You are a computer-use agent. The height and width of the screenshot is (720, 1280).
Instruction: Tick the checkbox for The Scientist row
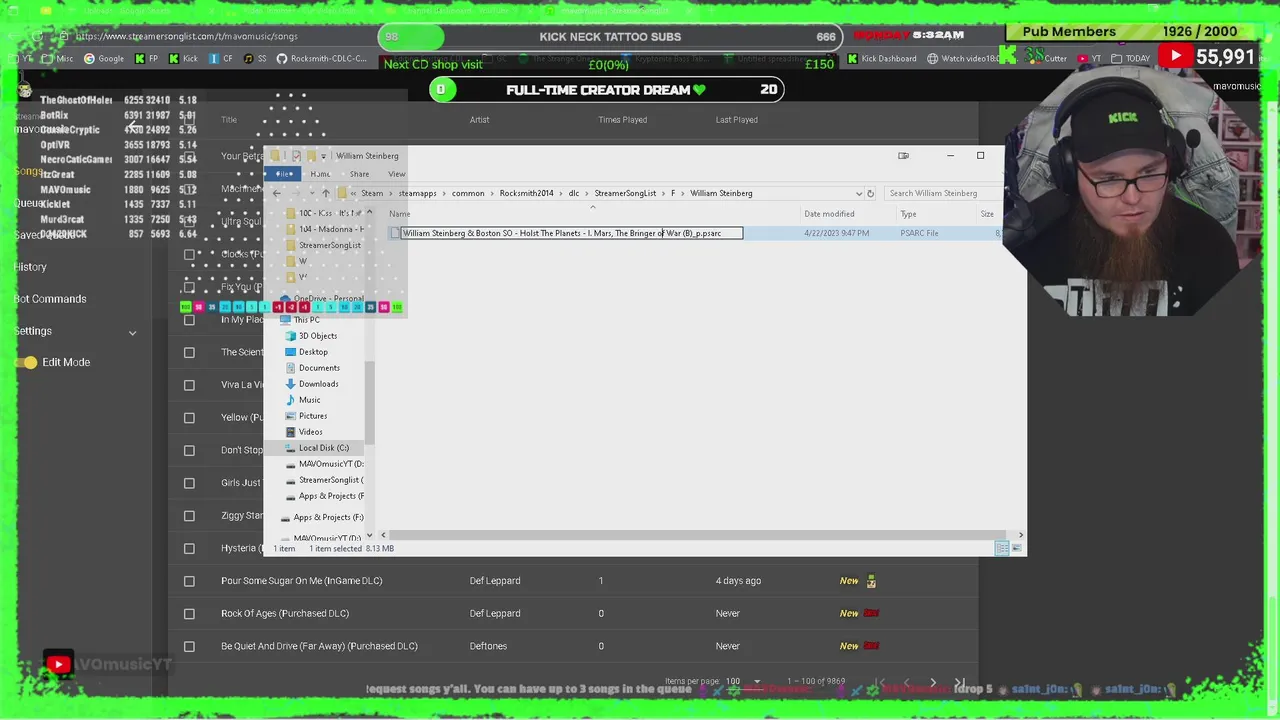189,352
